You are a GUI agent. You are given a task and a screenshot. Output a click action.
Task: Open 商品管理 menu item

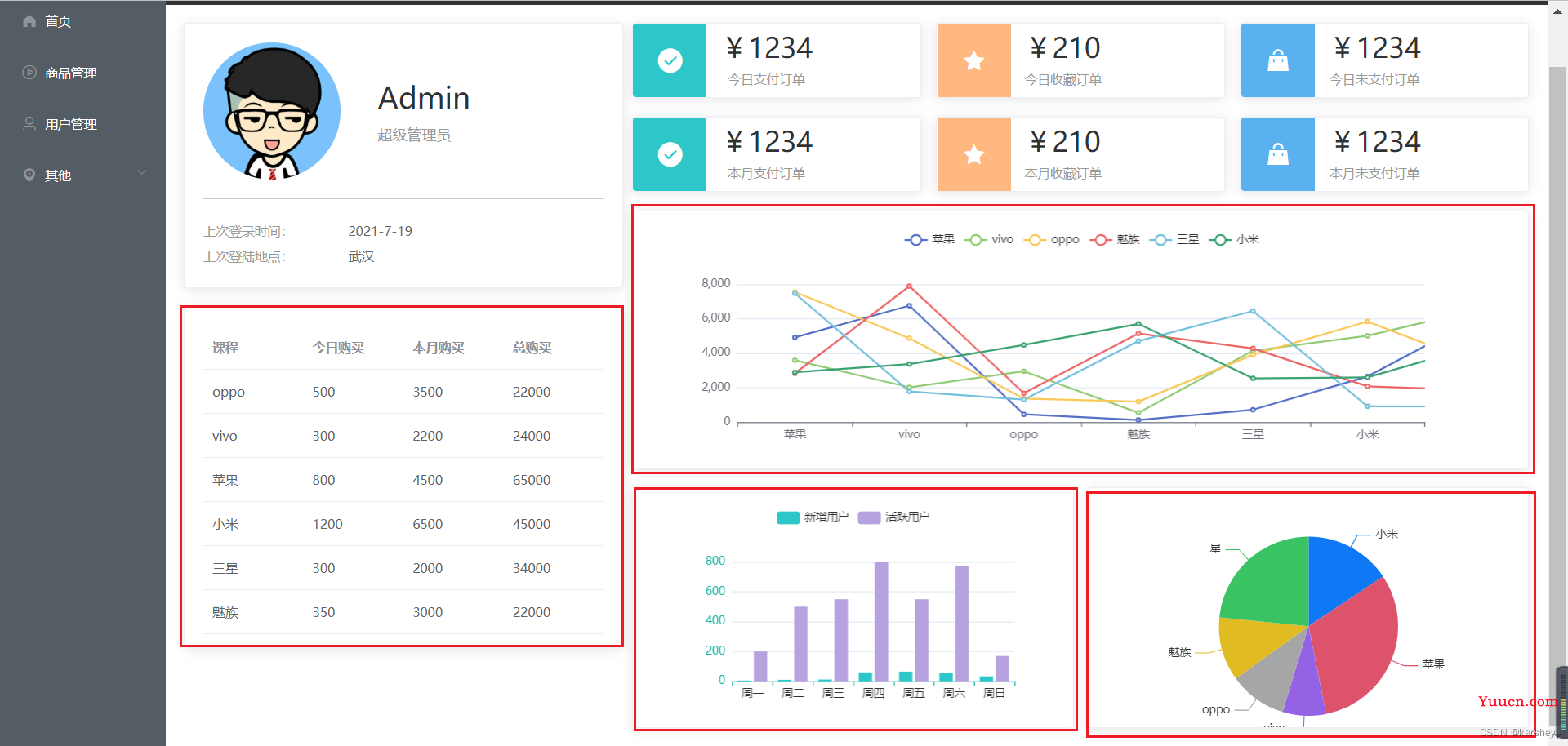[71, 73]
